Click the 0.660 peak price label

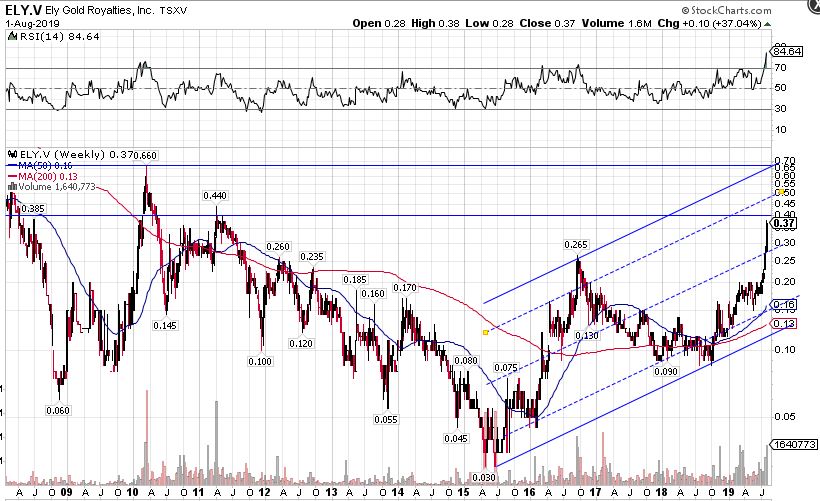145,155
